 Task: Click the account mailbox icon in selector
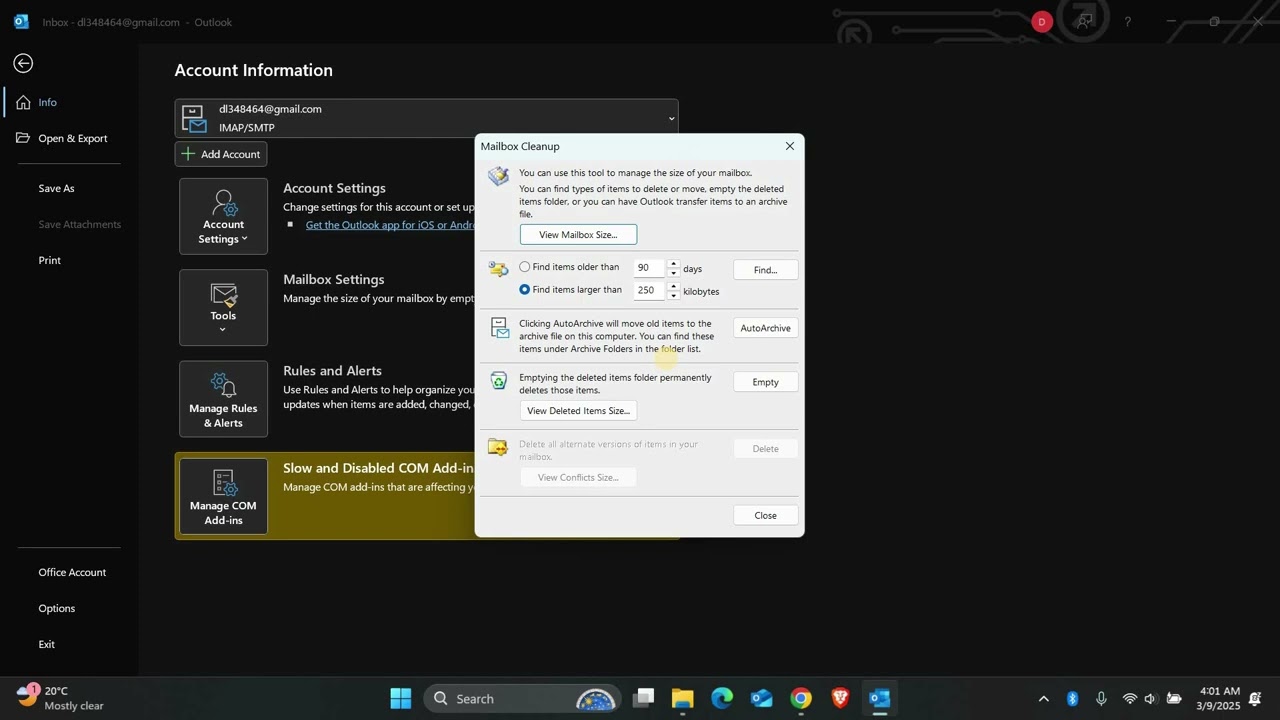(x=194, y=118)
